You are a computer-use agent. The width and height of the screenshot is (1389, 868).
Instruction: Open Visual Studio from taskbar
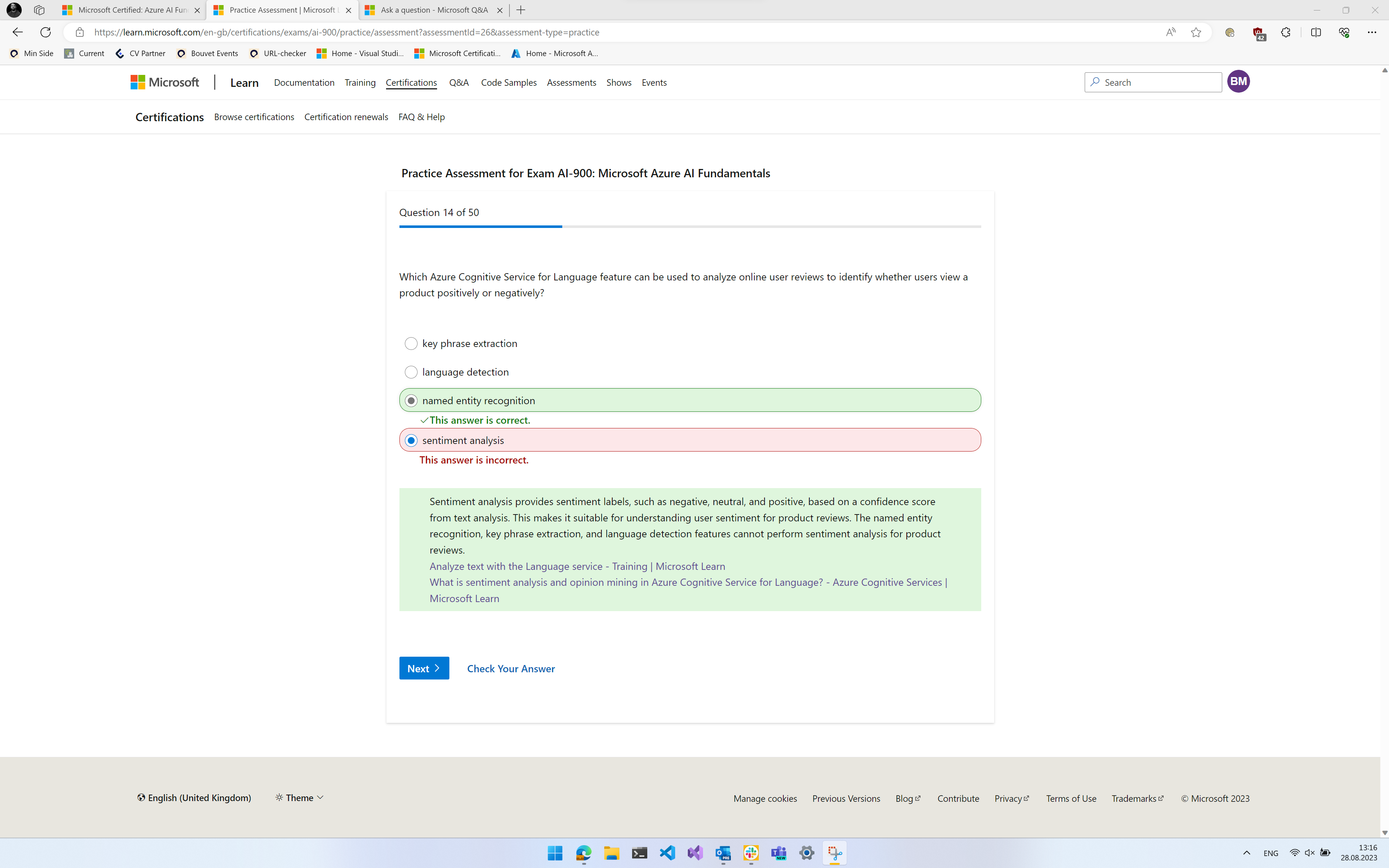pos(695,853)
